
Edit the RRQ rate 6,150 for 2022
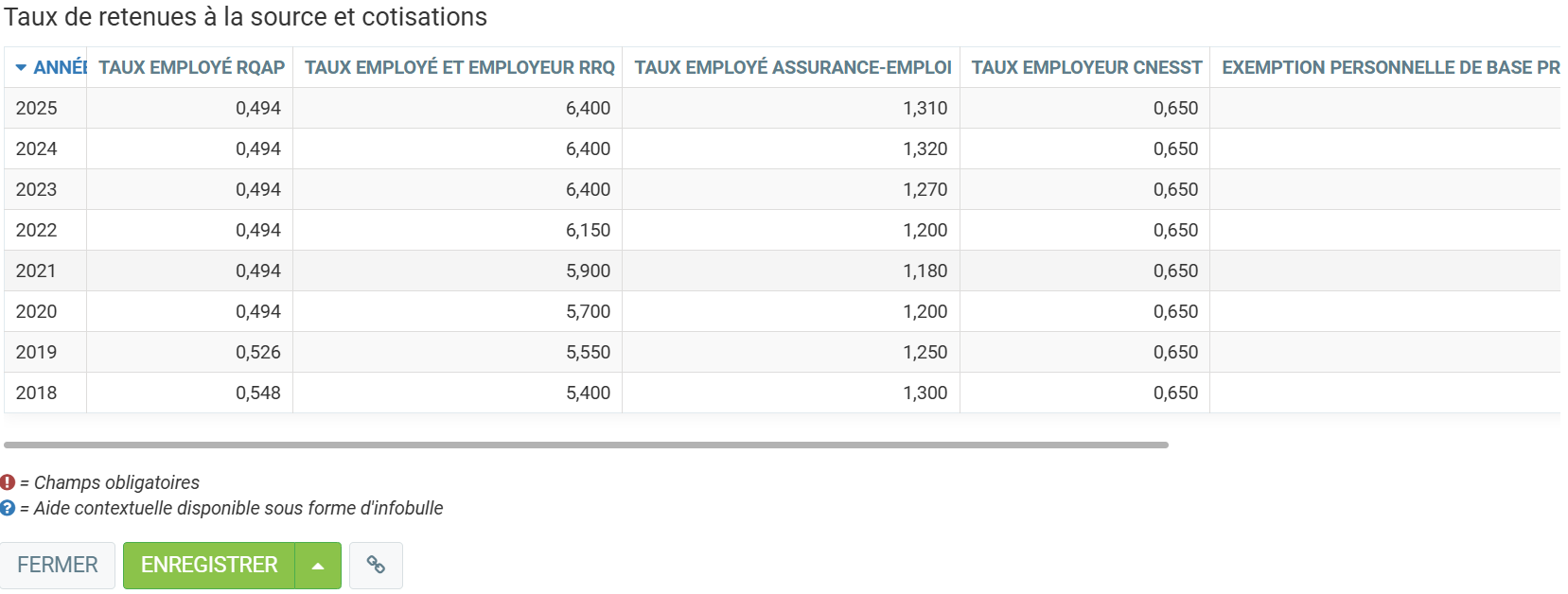(x=588, y=231)
